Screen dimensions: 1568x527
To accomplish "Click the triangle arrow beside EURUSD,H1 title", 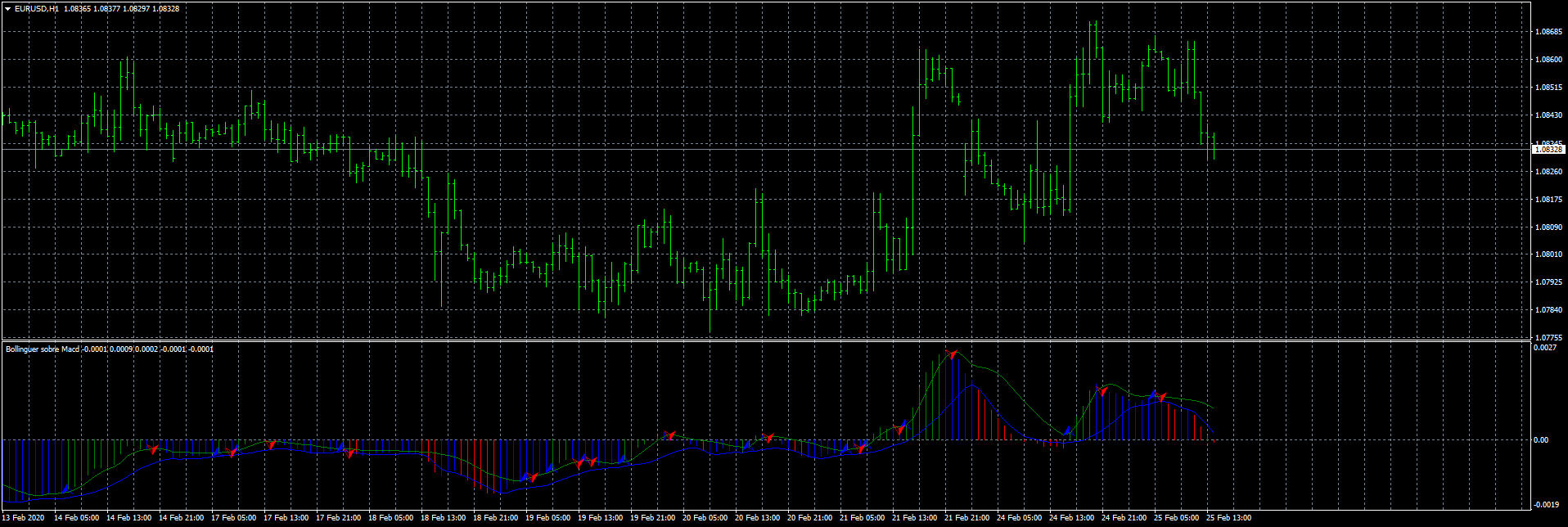I will click(x=7, y=8).
